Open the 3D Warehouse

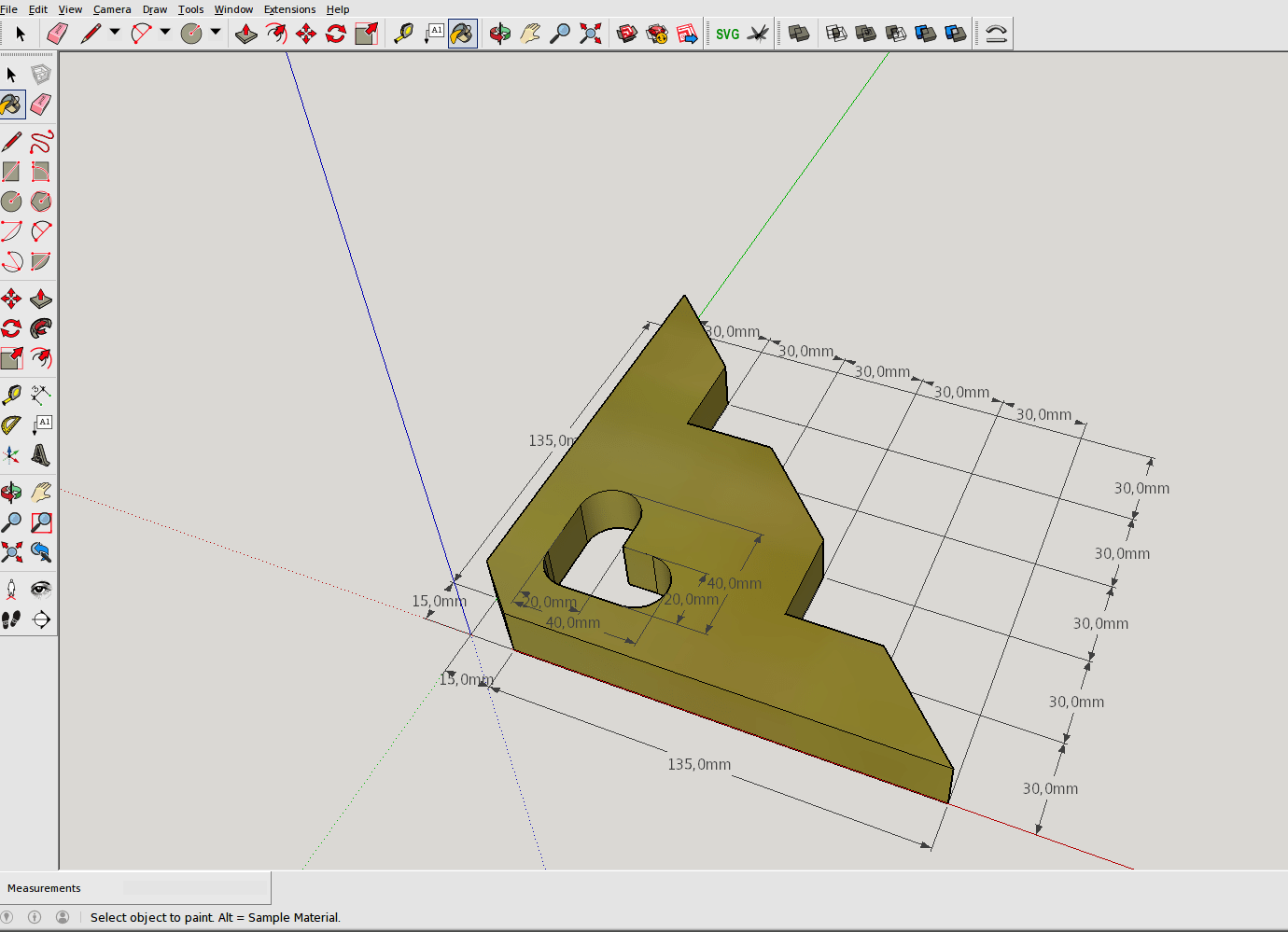click(627, 34)
